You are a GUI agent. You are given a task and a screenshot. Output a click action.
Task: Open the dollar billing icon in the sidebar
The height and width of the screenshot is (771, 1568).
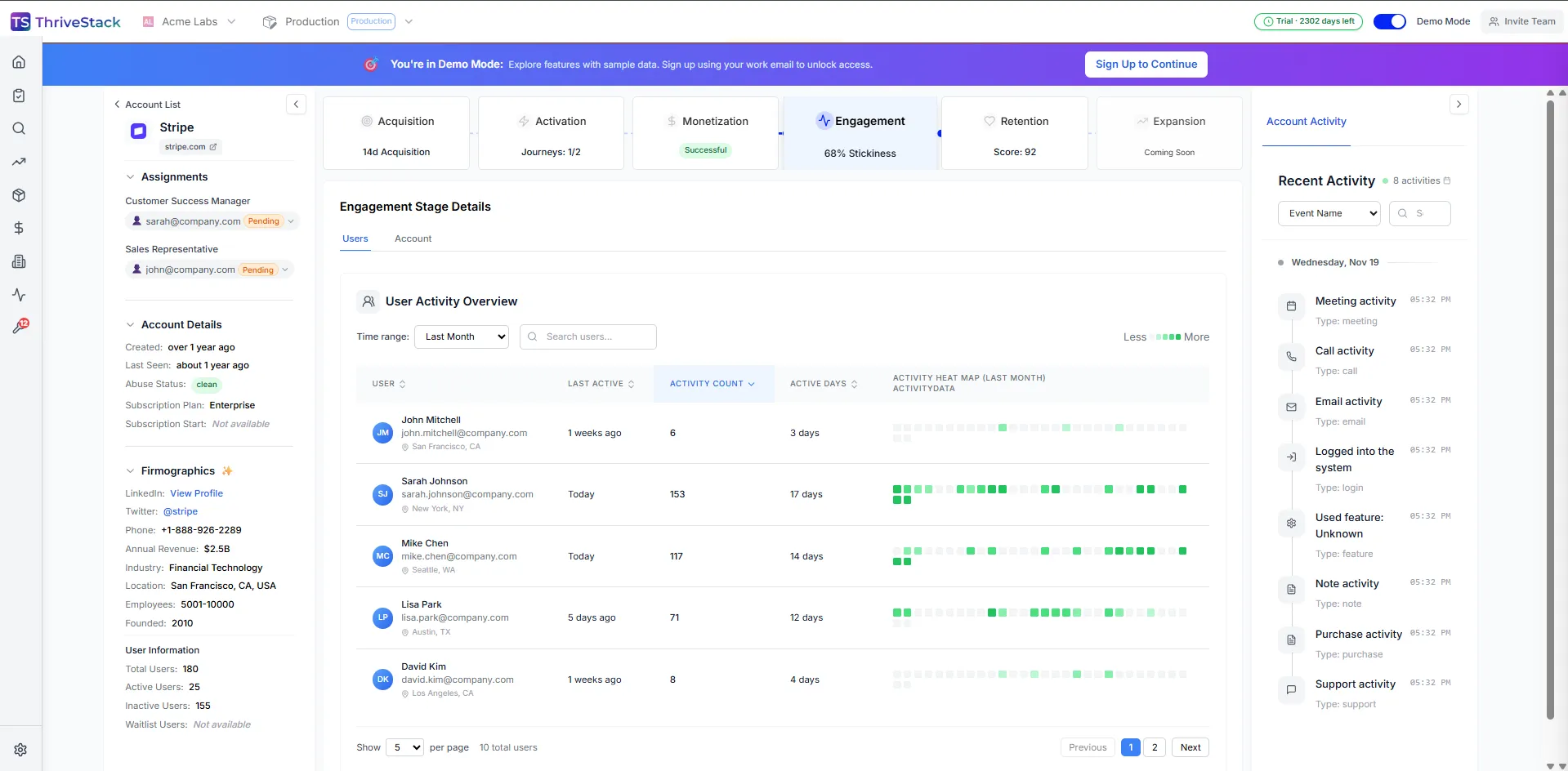(19, 229)
